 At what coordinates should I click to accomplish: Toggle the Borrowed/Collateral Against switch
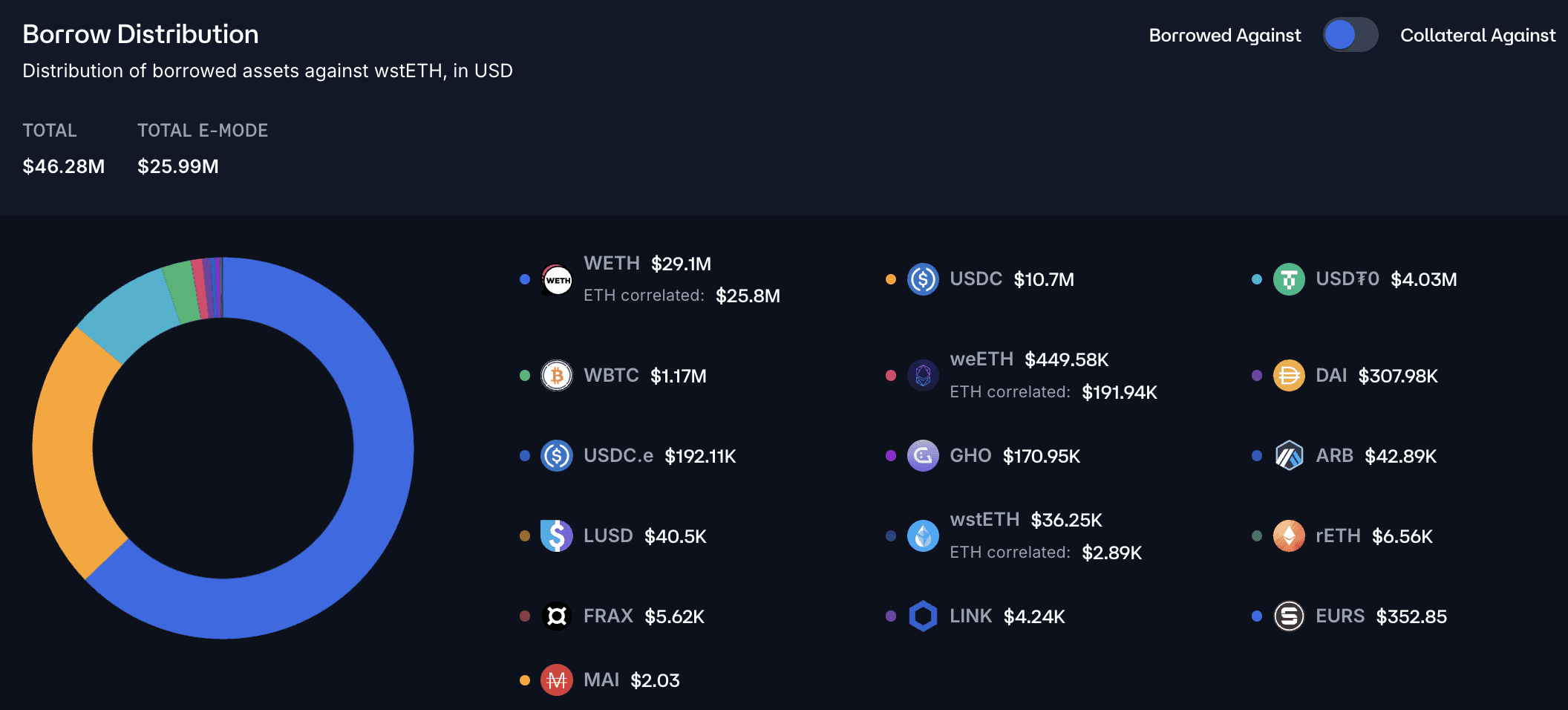click(1350, 35)
